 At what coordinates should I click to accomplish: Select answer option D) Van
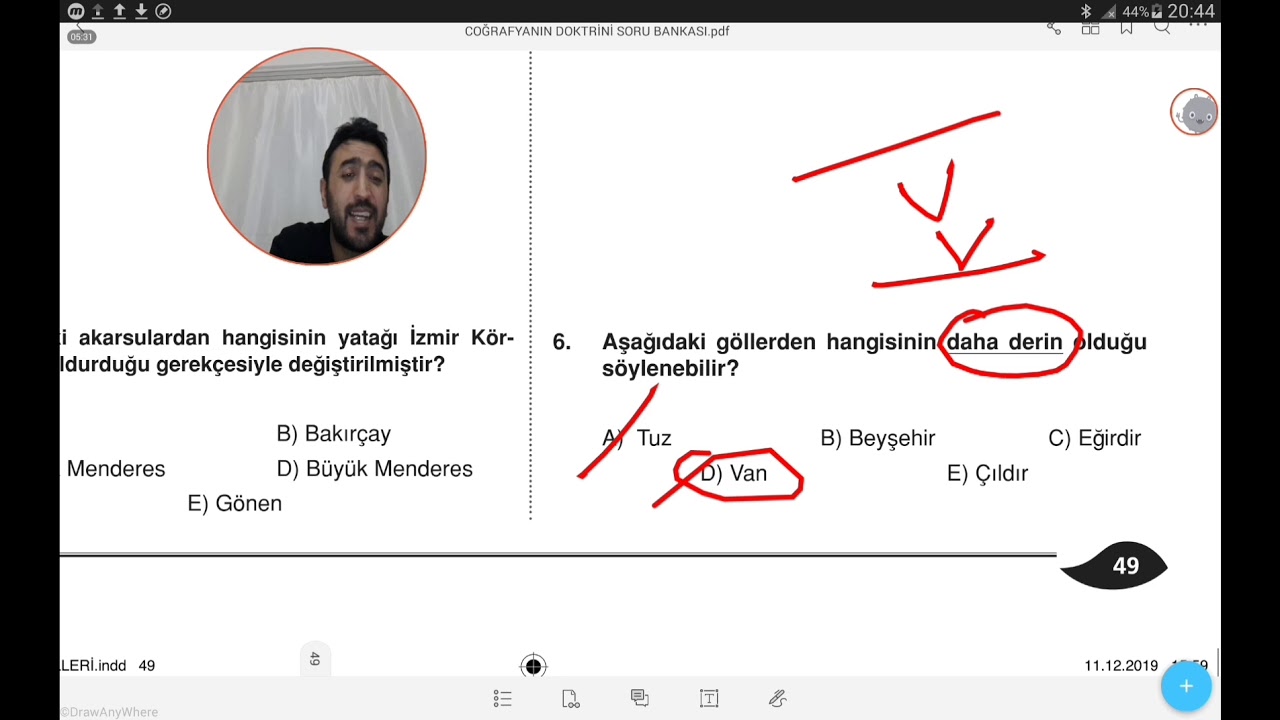pyautogui.click(x=734, y=473)
